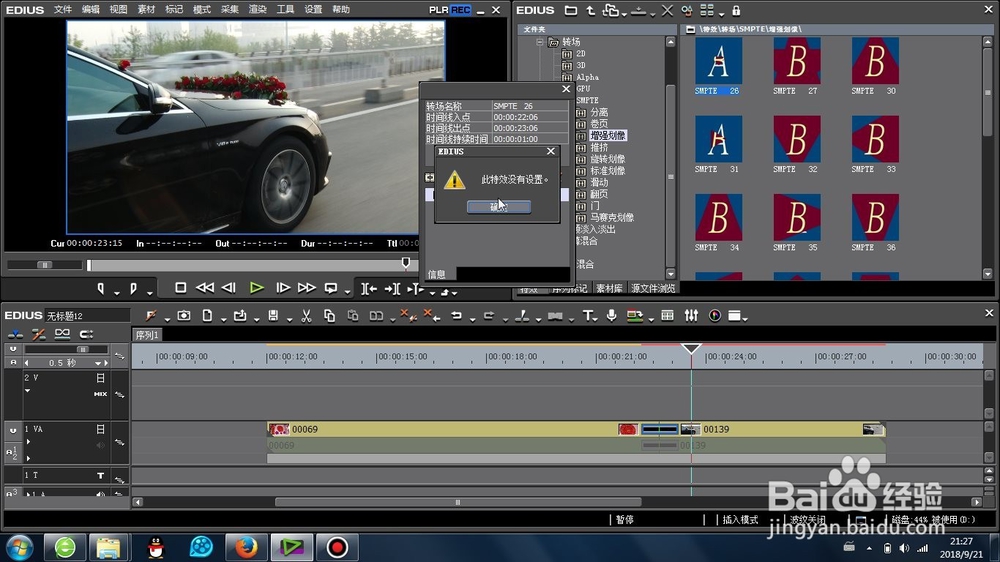The image size is (1000, 562).
Task: Step to the next frame
Action: point(283,288)
